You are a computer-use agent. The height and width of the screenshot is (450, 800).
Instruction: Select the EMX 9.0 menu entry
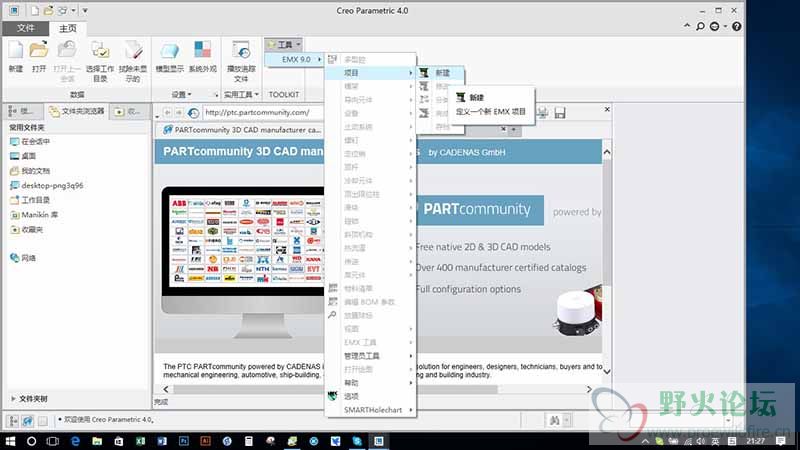coord(296,59)
